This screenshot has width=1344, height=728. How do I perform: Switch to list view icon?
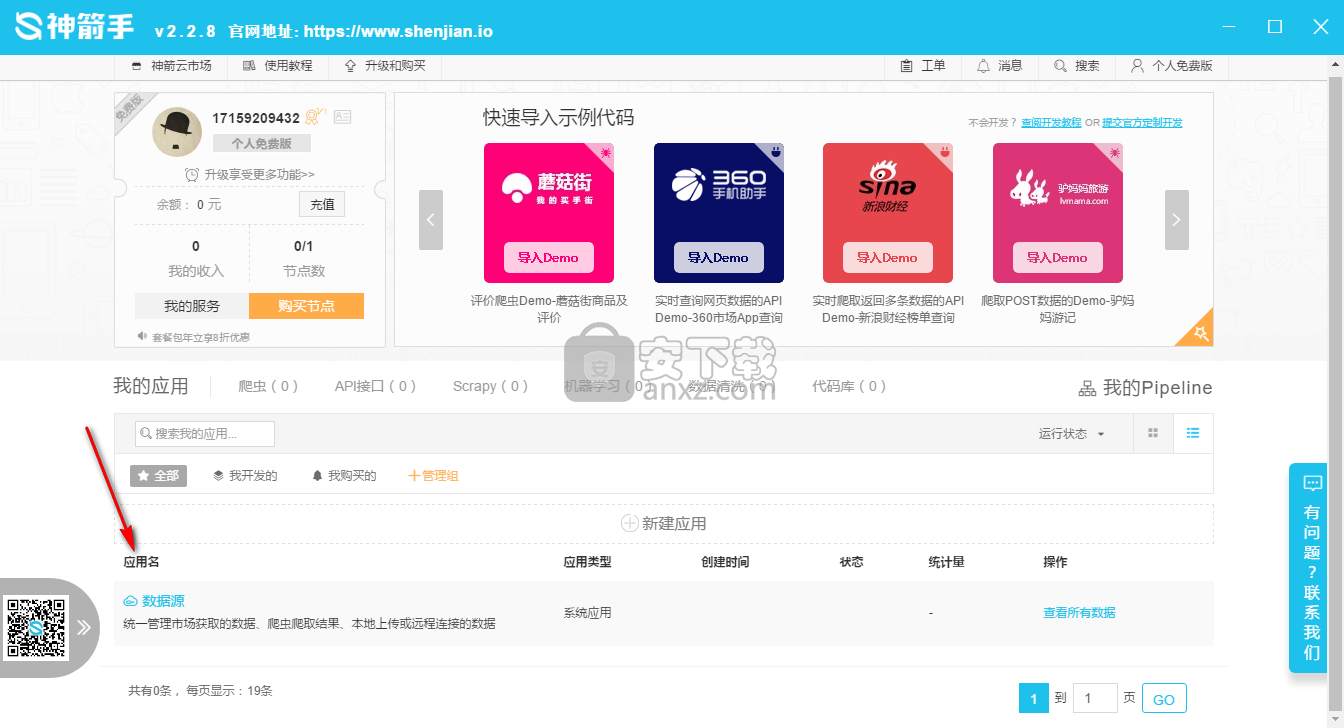1193,433
